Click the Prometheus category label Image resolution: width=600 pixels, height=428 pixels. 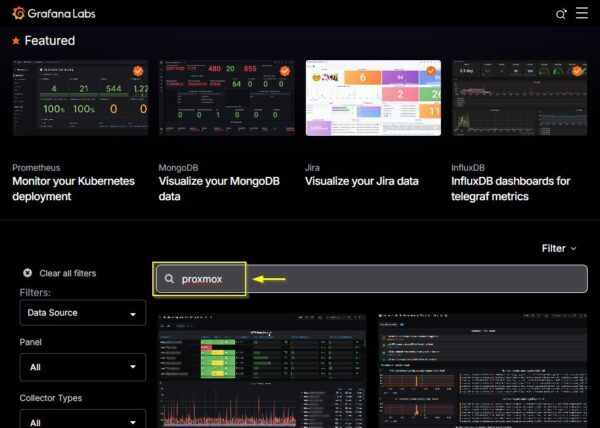pos(36,168)
